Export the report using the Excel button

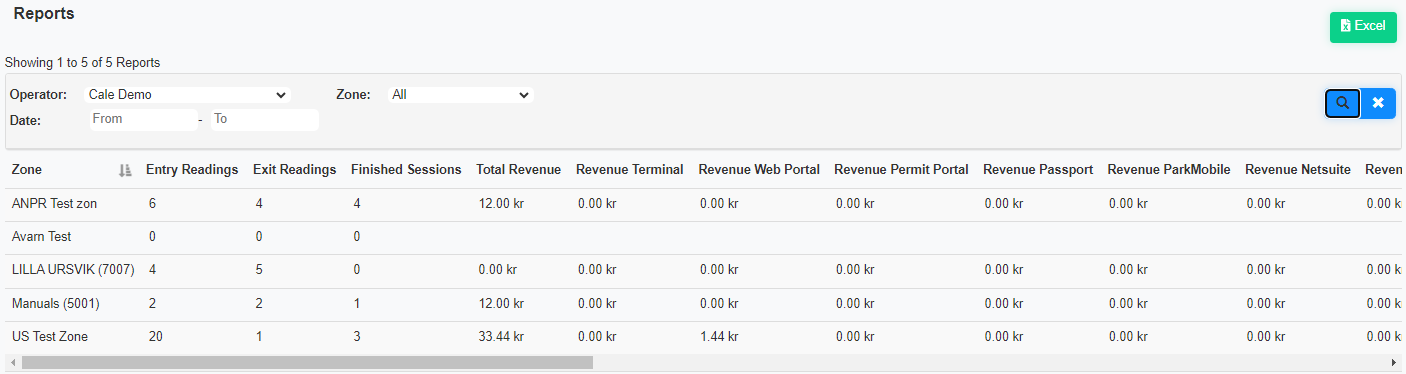1363,27
